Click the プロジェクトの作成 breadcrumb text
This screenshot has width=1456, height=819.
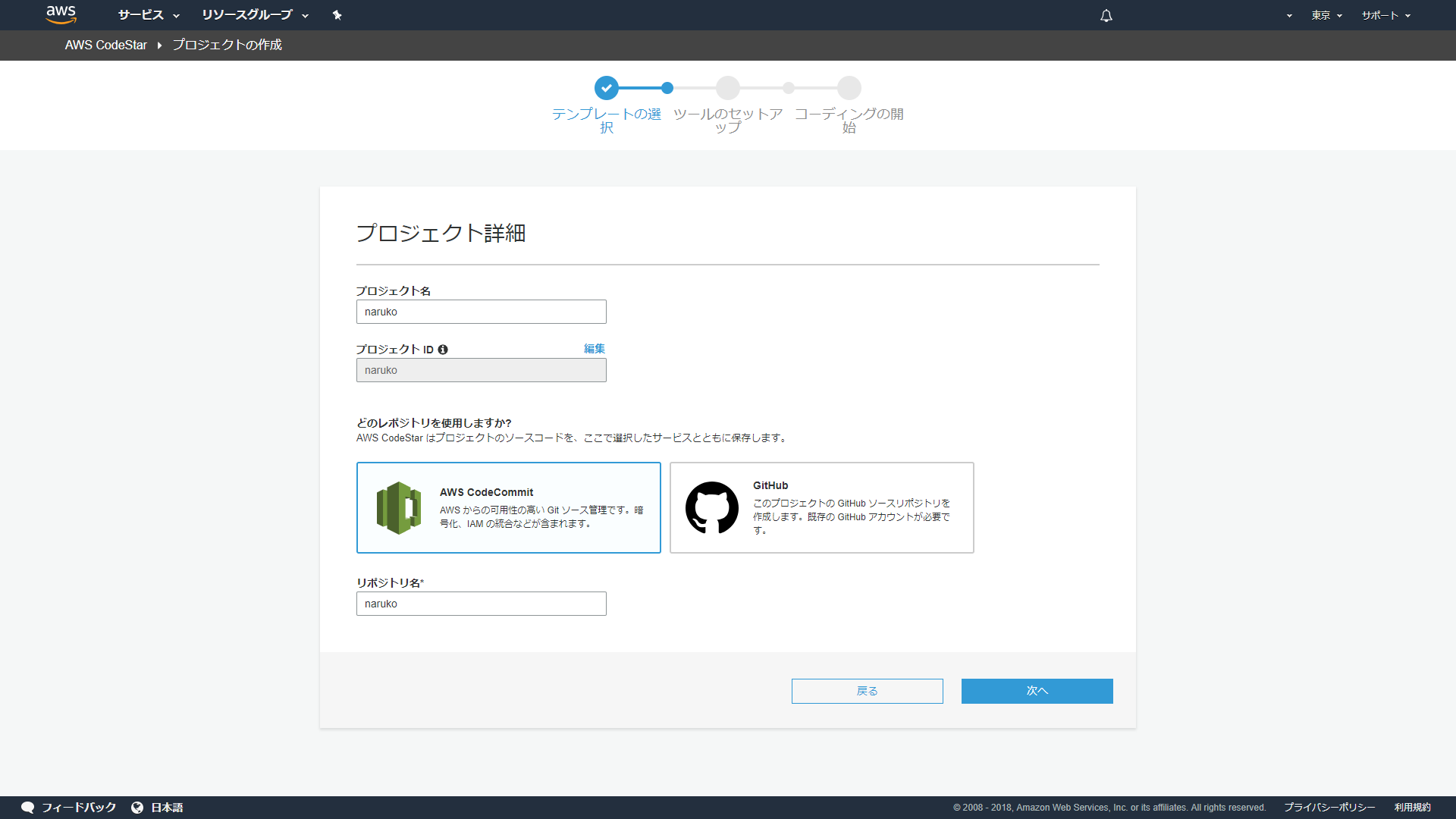227,45
